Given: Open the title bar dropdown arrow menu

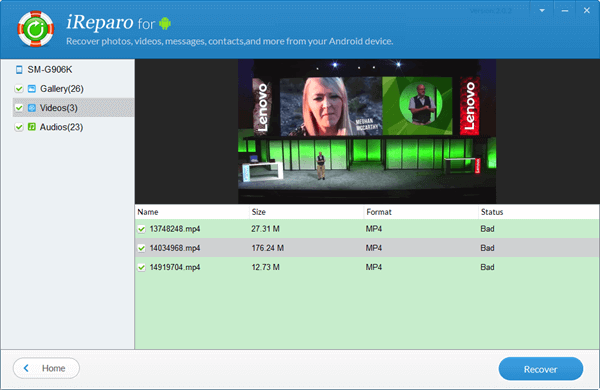Looking at the screenshot, I should coord(542,11).
